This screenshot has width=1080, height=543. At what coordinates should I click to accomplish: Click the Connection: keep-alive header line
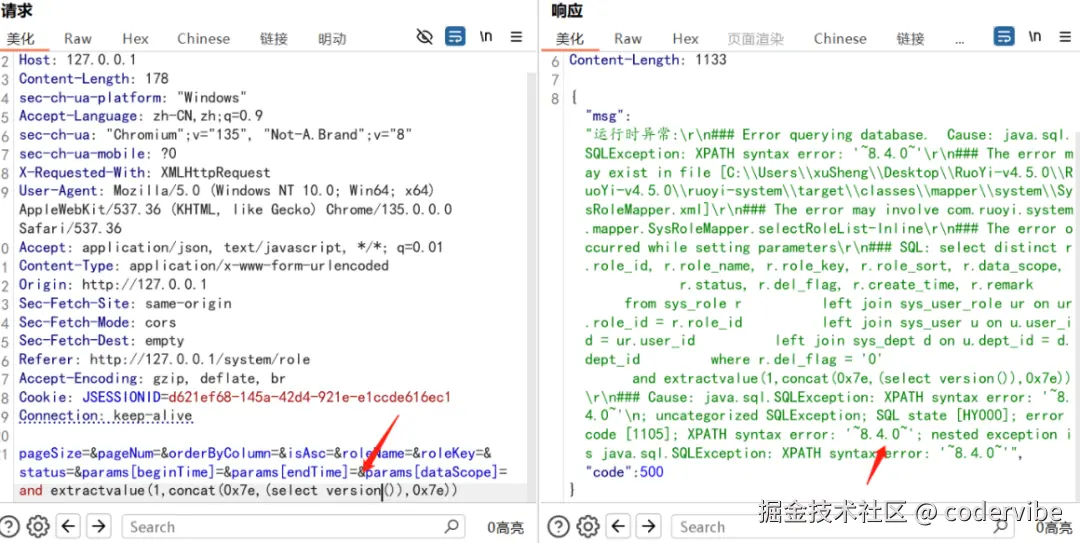coord(105,416)
